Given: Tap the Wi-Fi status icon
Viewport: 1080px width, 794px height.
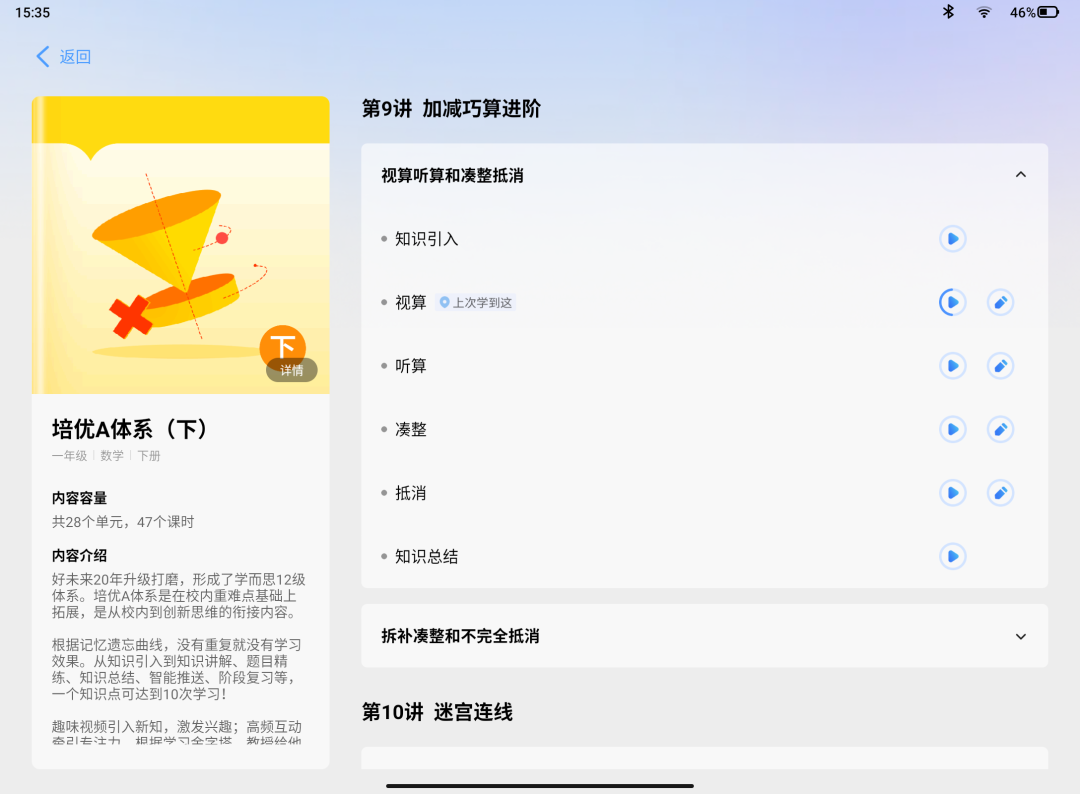Looking at the screenshot, I should click(984, 12).
